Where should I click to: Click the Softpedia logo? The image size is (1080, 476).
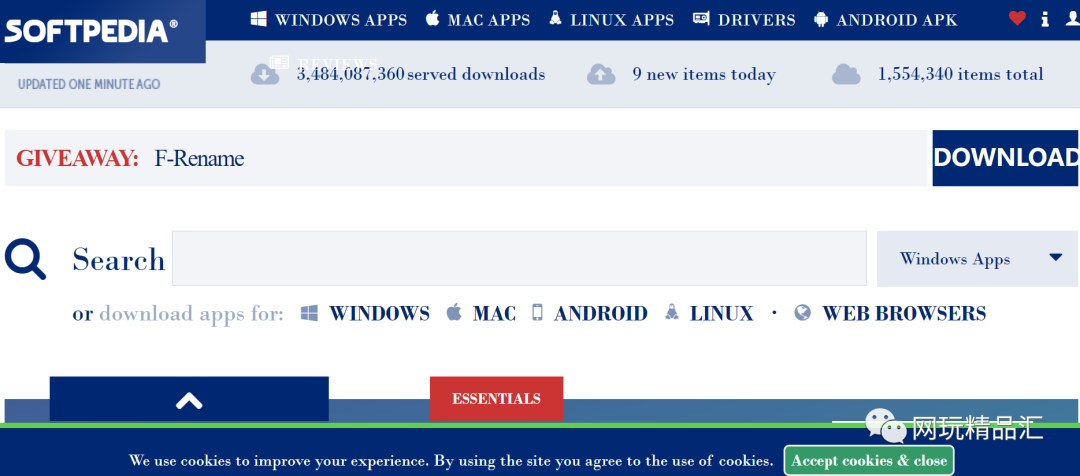90,31
